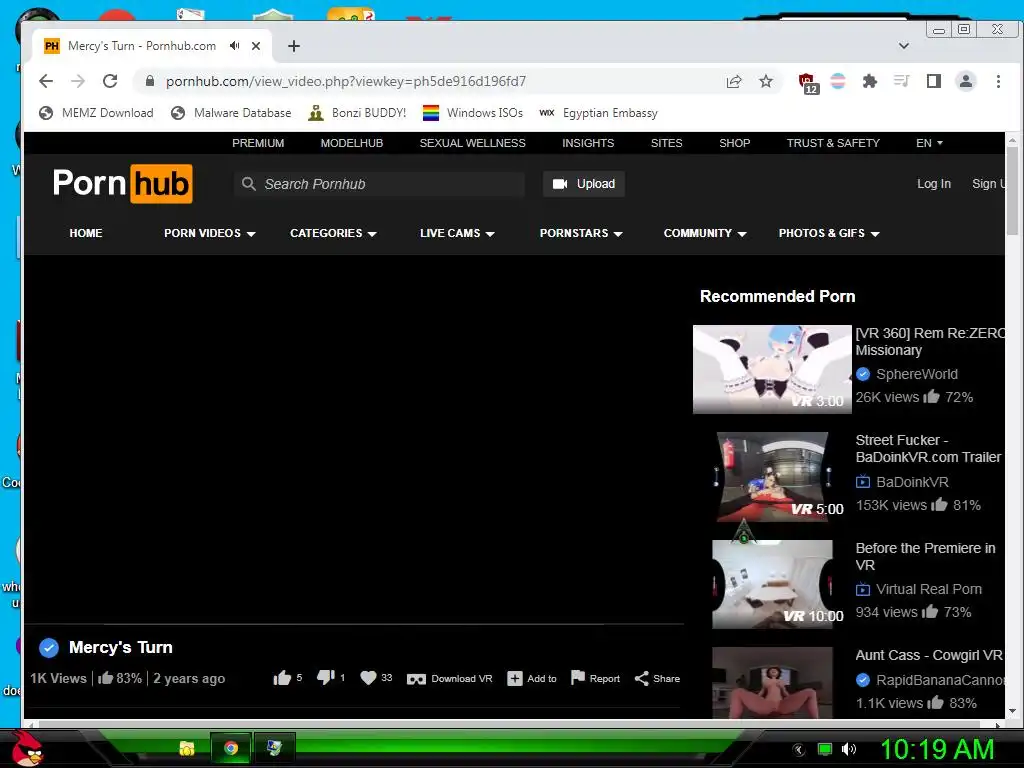Open the INSIGHTS top bar link
Screen dimensions: 1024x768
coord(588,143)
